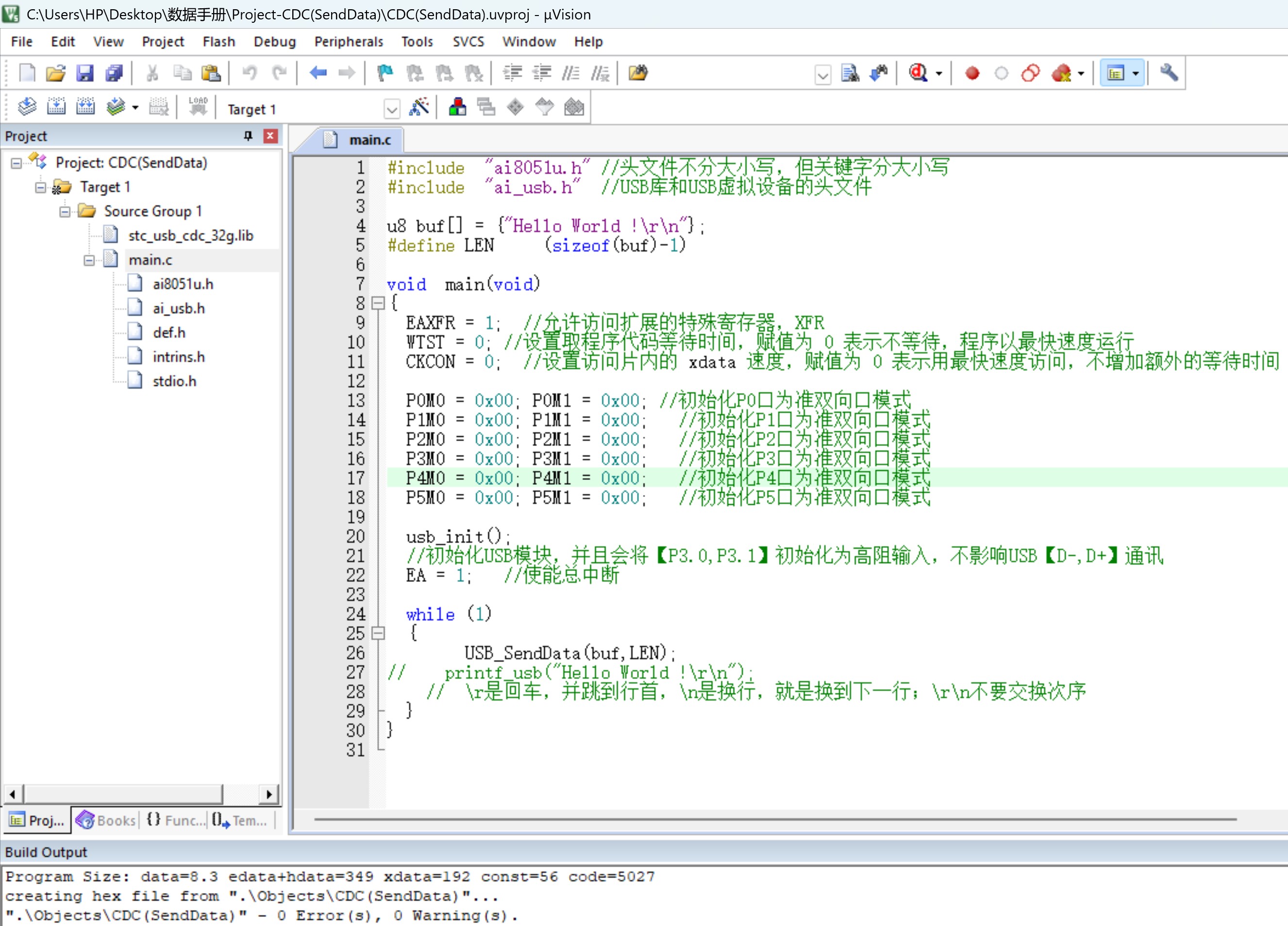Rebuild all target files
The image size is (1288, 926).
pyautogui.click(x=85, y=107)
